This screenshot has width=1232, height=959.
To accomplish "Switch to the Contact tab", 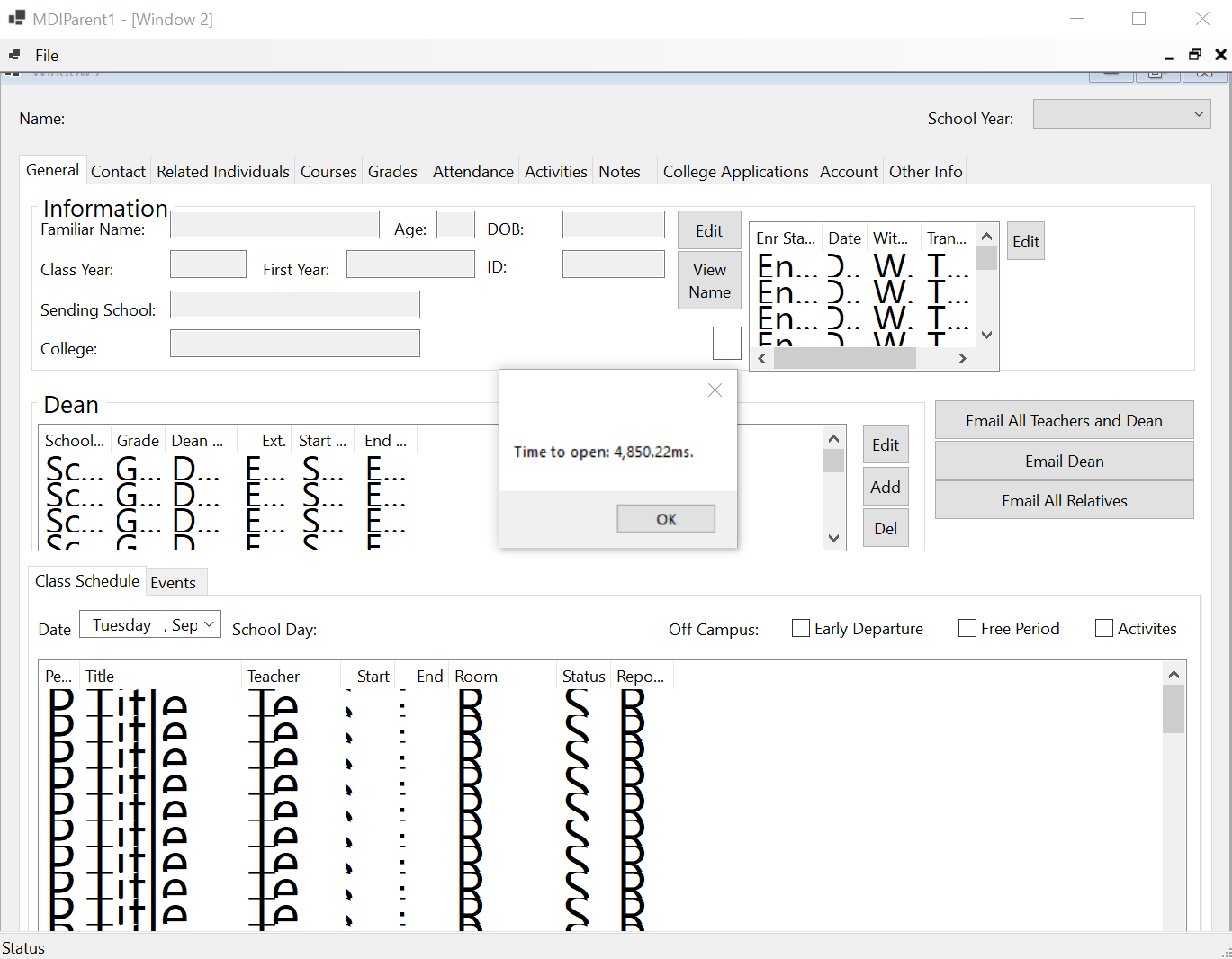I will (x=118, y=172).
